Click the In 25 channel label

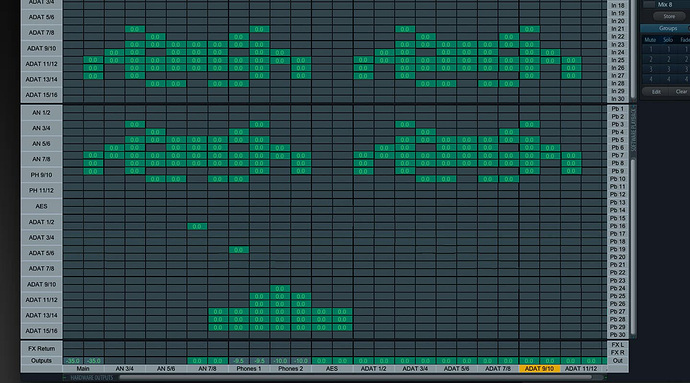pos(617,60)
